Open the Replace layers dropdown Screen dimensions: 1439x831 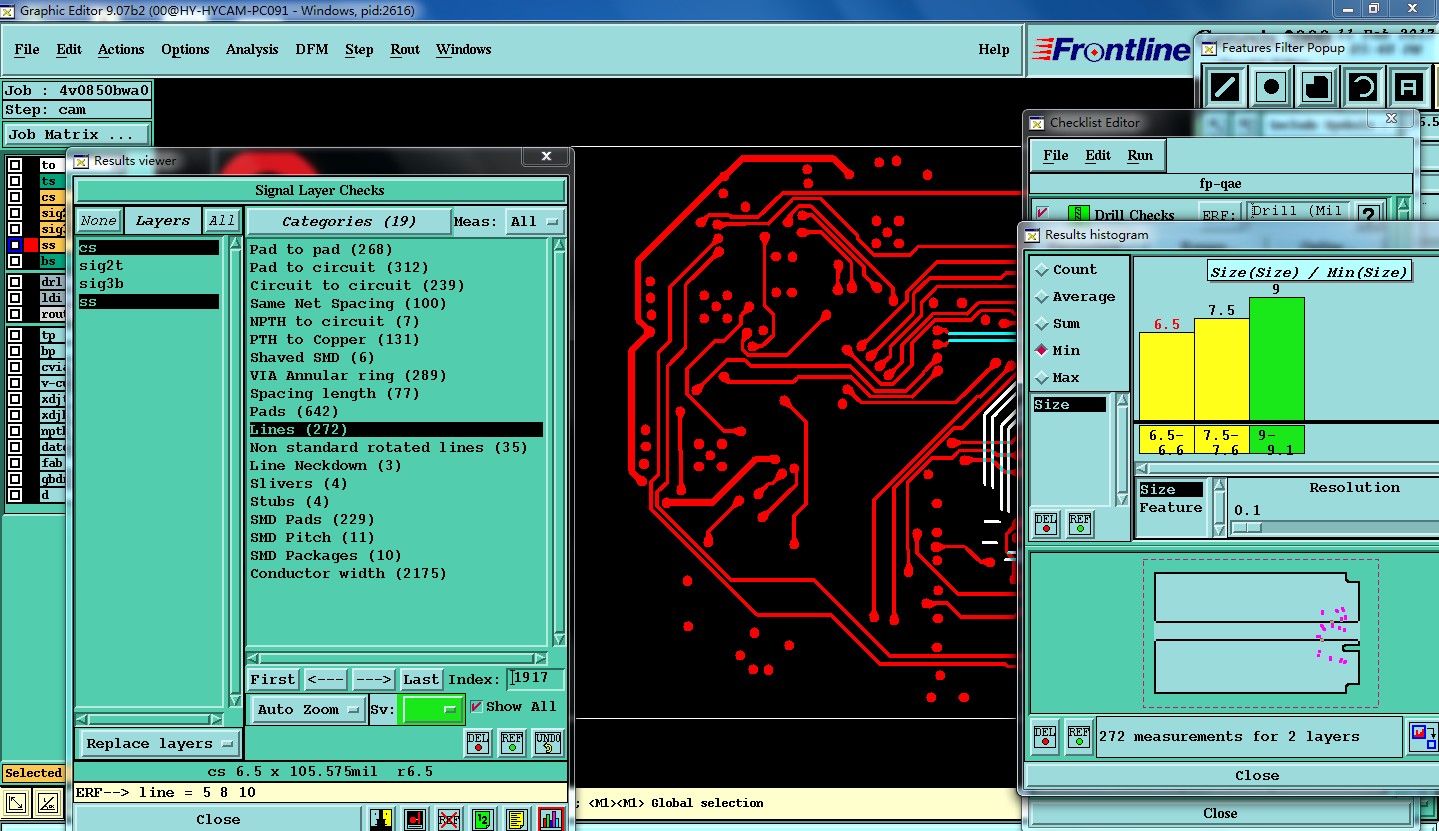[x=159, y=744]
